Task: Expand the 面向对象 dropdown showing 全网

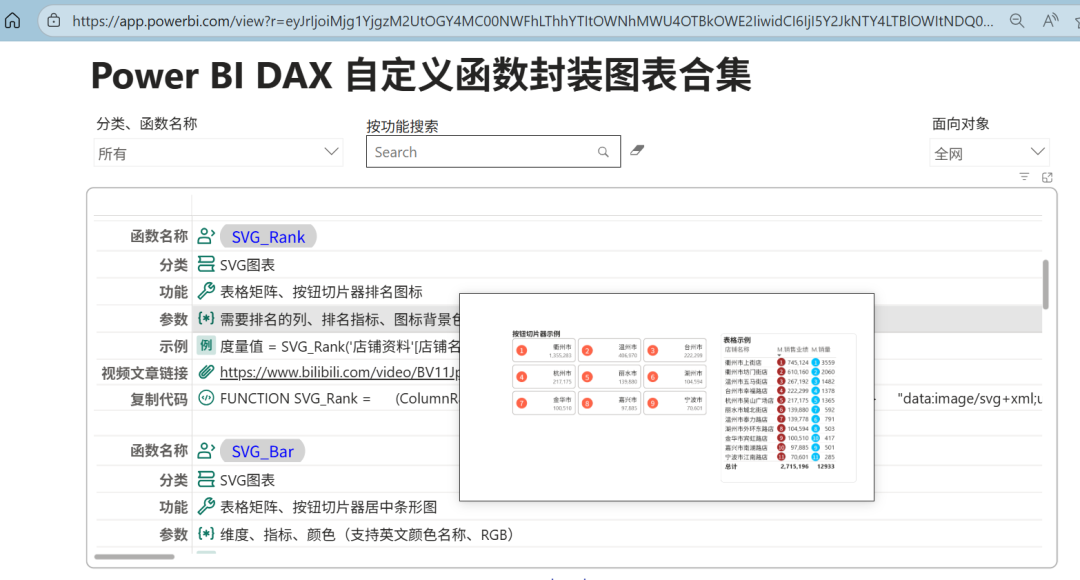Action: click(x=989, y=153)
